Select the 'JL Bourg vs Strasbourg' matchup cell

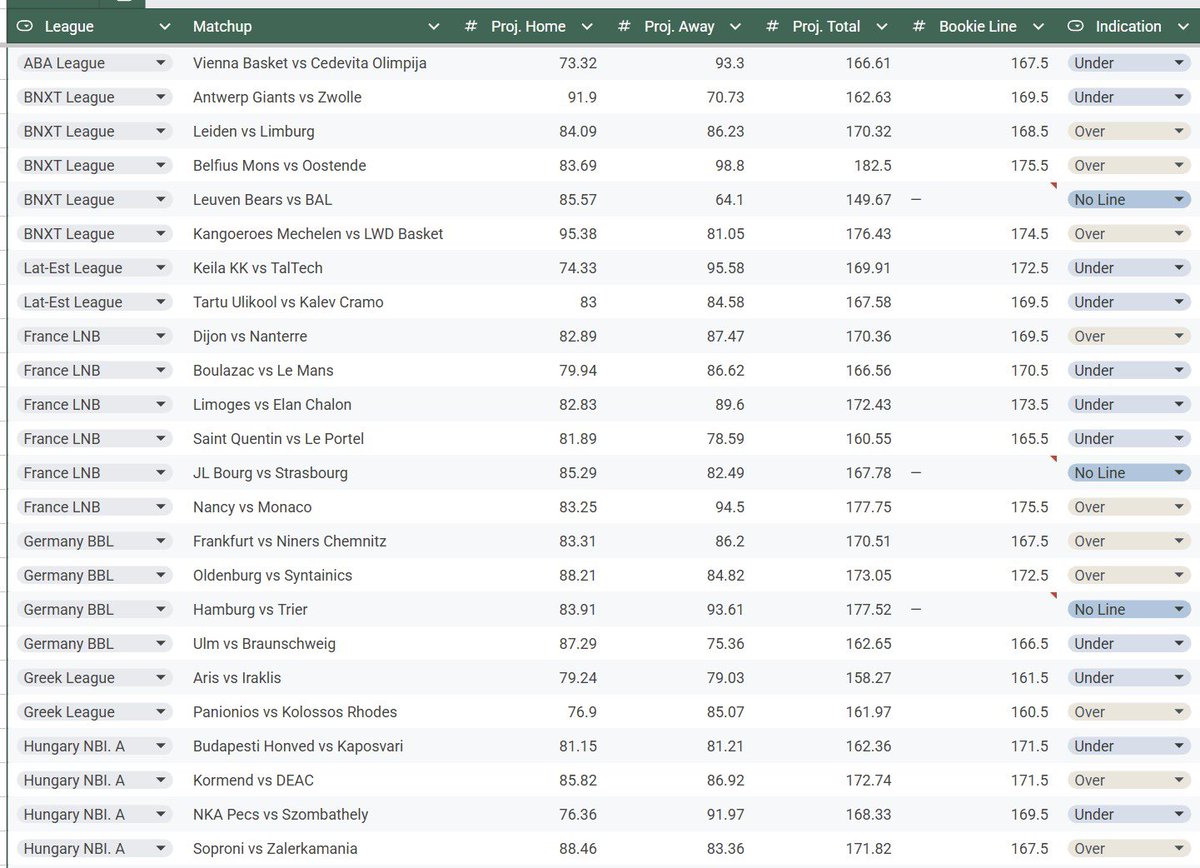tap(270, 472)
